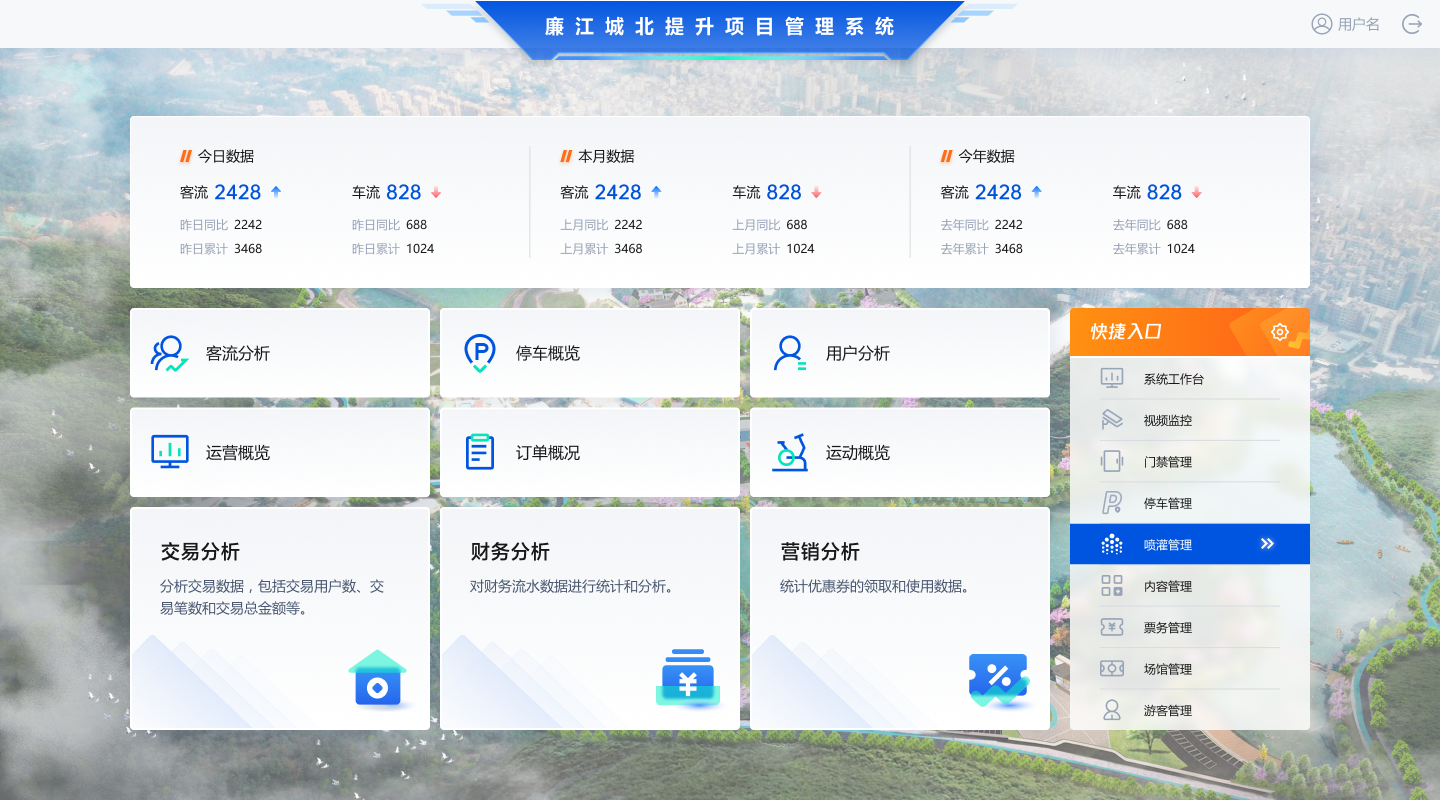This screenshot has width=1440, height=800.
Task: Open quick entry settings gear icon
Action: 1280,332
